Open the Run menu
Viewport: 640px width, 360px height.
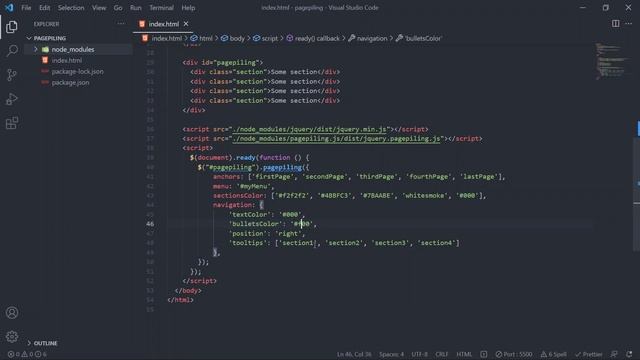point(136,8)
